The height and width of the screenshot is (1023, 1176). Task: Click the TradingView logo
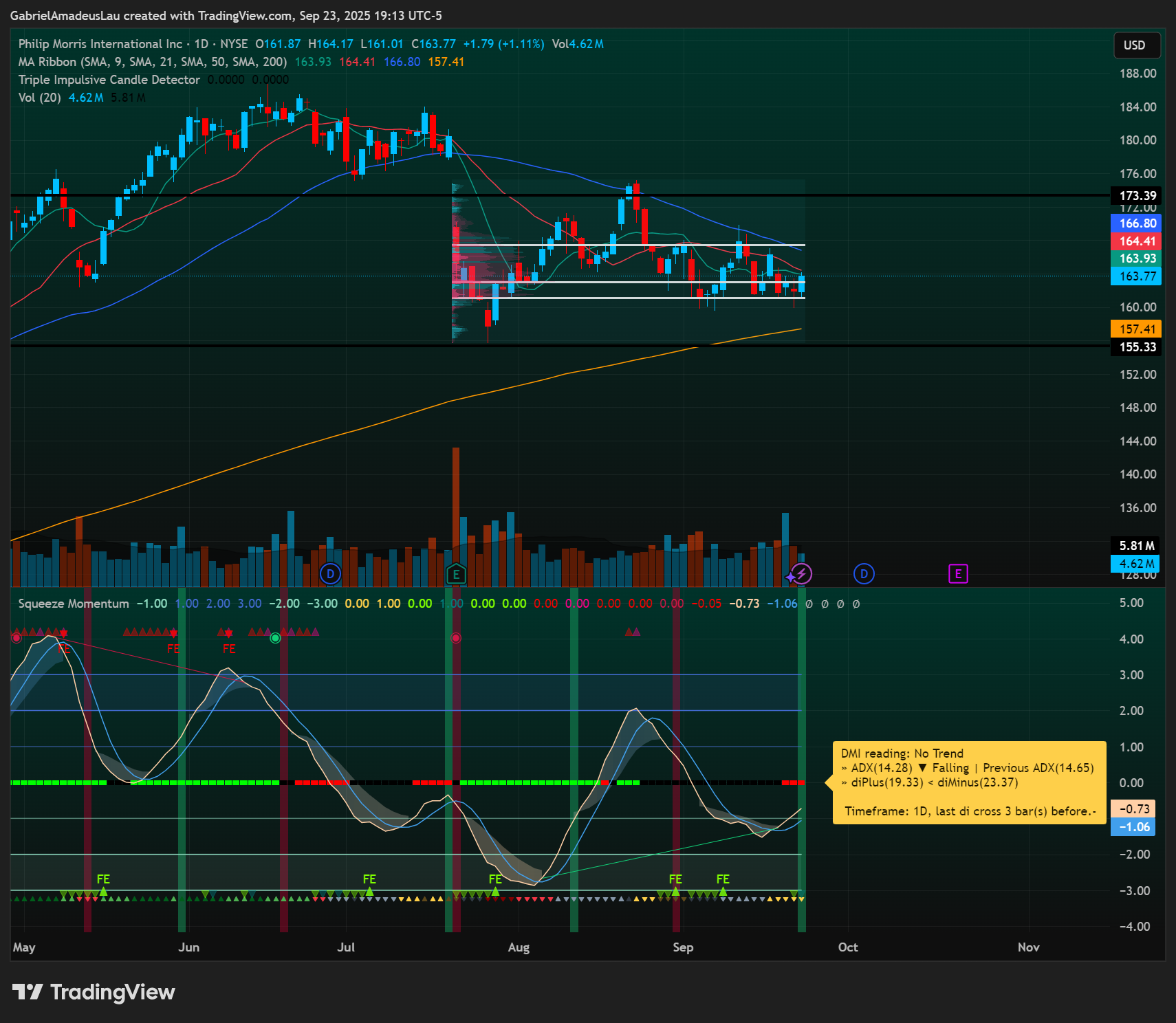coord(94,992)
